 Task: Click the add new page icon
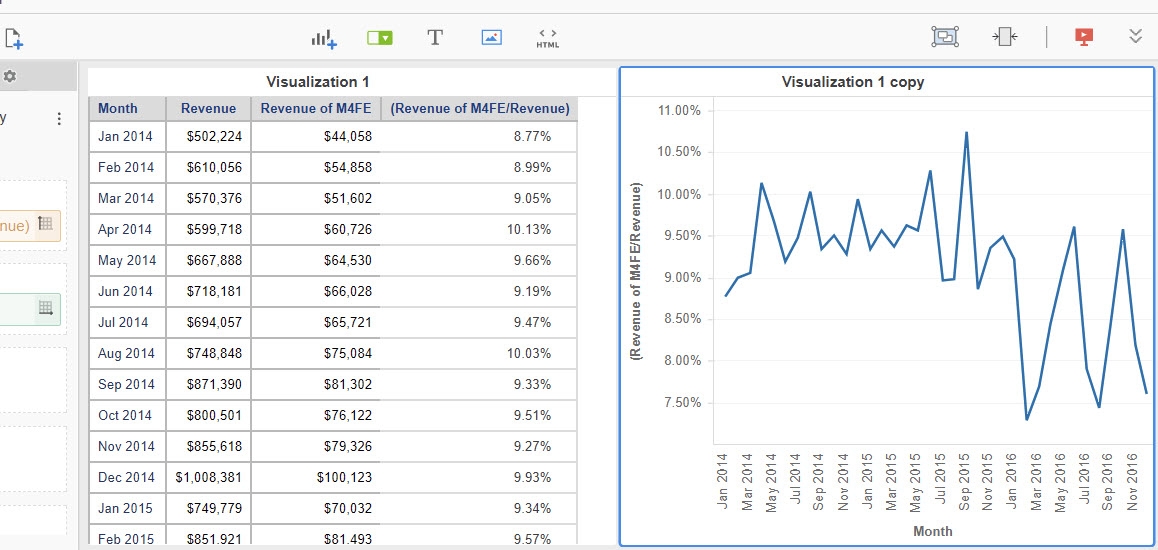click(x=13, y=39)
